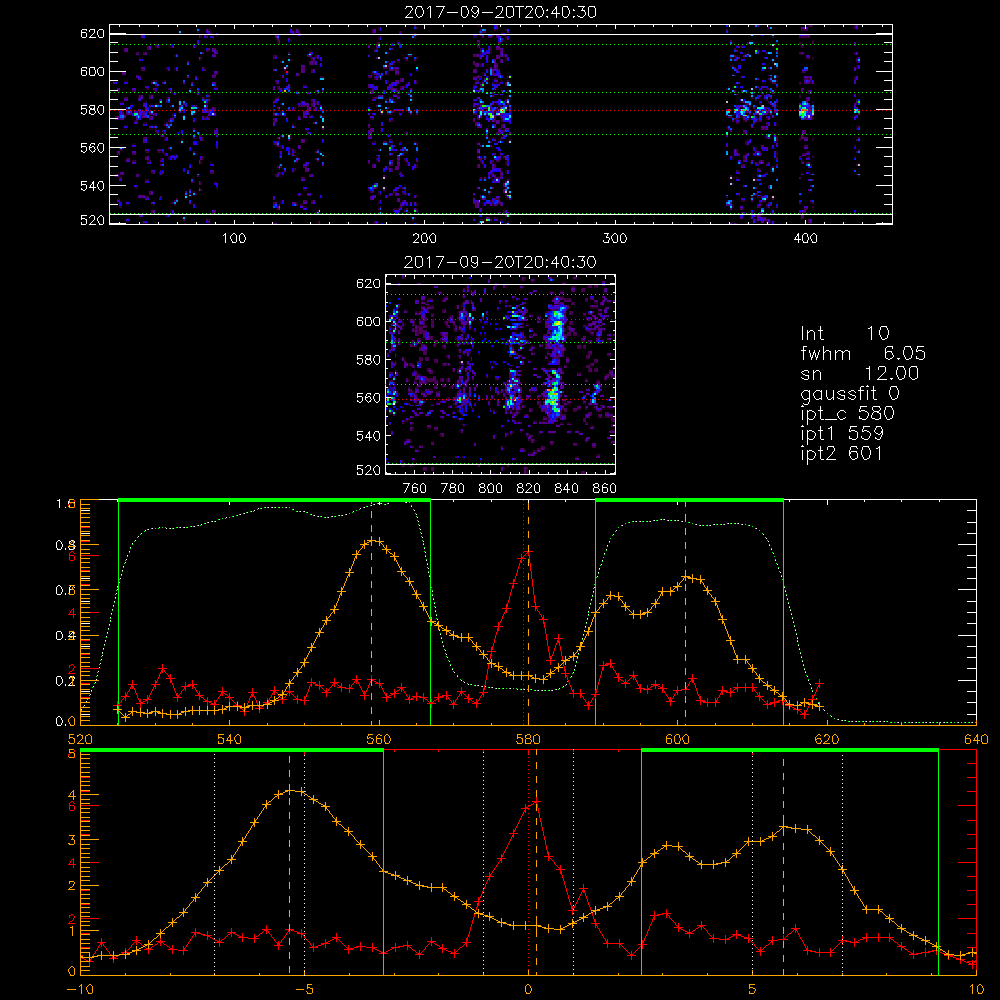This screenshot has width=1000, height=1000.
Task: Click the 'ipt1 559' parameter text
Action: (x=842, y=434)
